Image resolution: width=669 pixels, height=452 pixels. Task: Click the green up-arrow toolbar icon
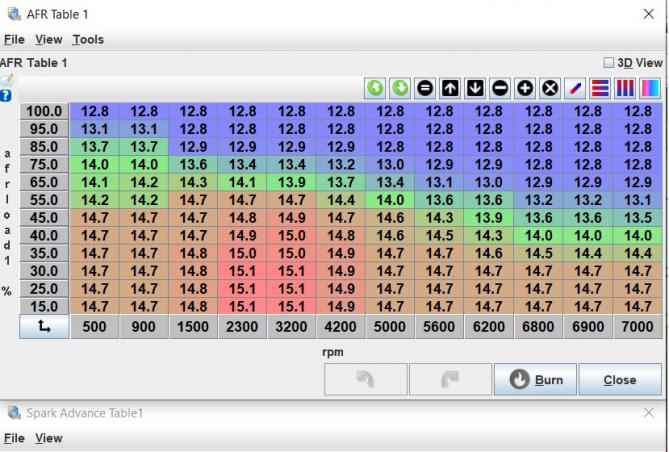click(x=375, y=88)
